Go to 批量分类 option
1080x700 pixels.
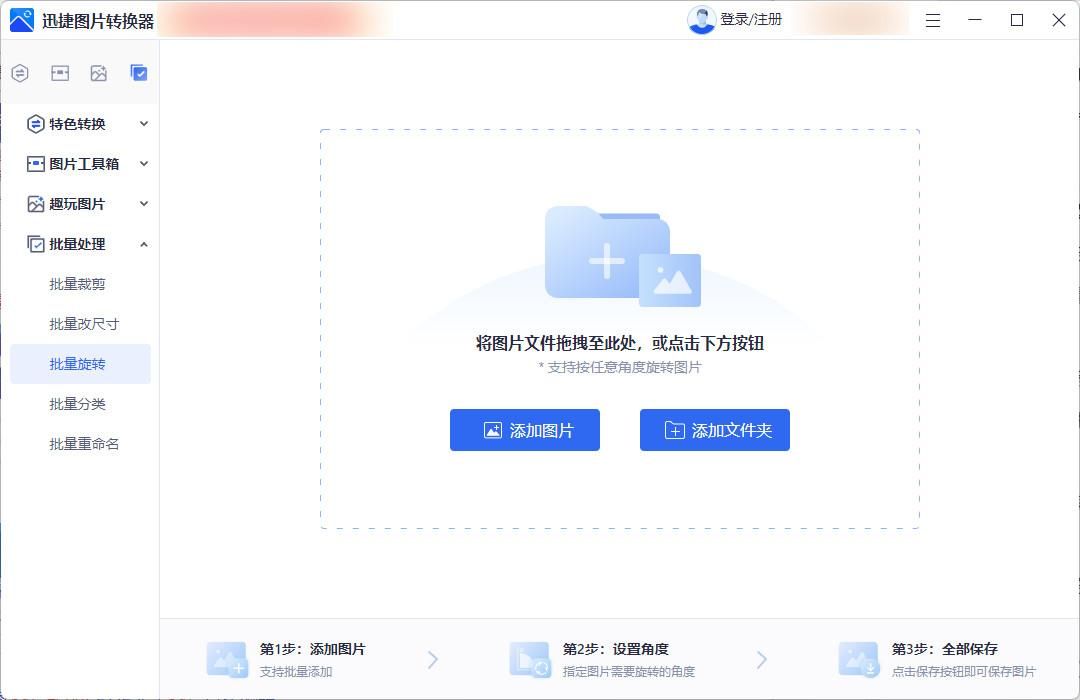[x=78, y=404]
